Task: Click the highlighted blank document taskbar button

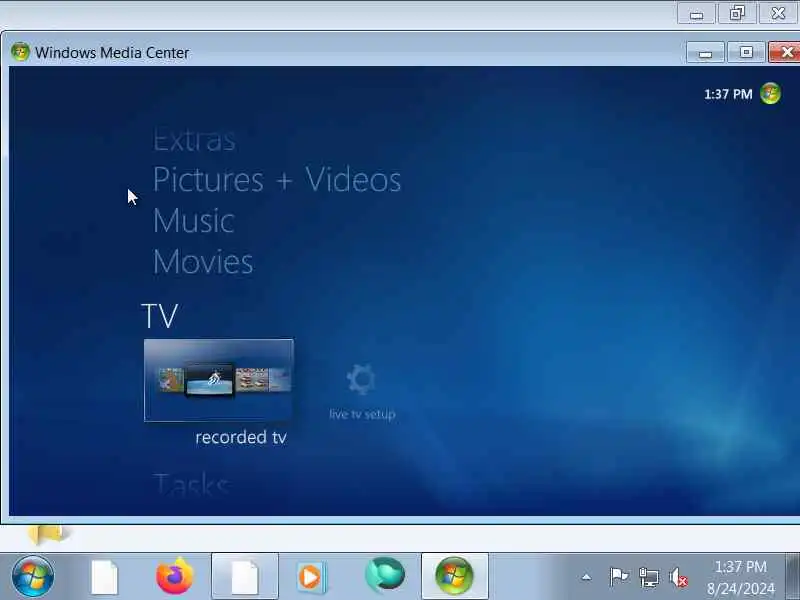Action: [x=245, y=577]
